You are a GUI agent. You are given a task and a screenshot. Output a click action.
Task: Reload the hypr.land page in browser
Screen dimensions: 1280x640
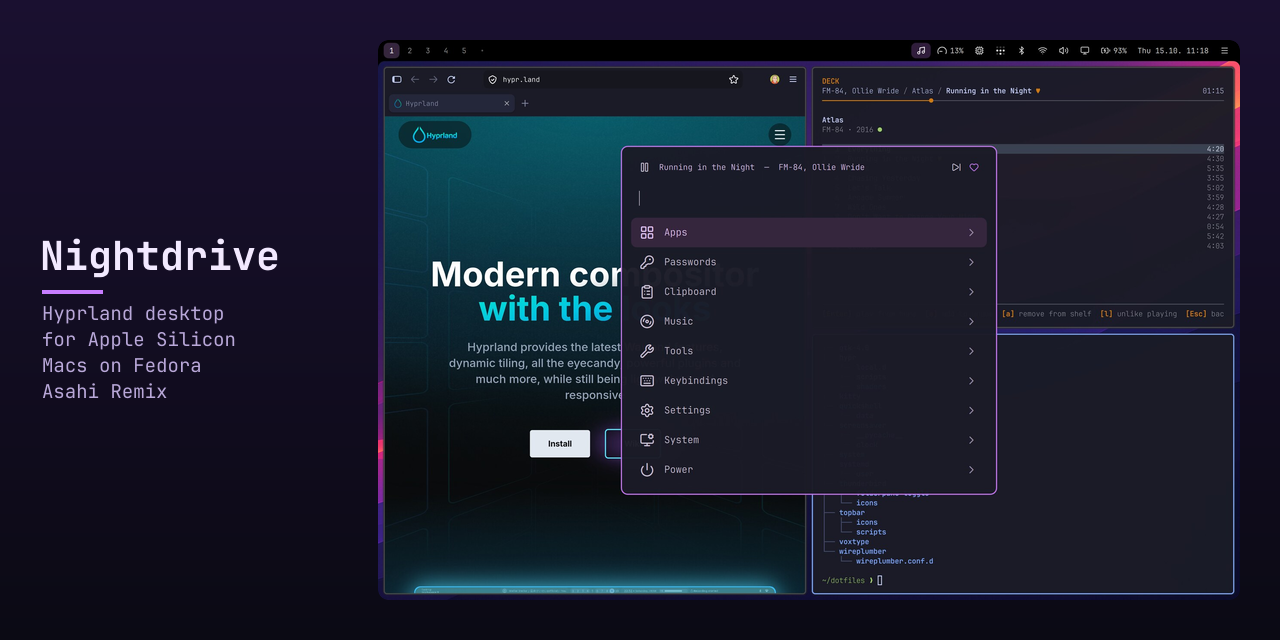click(451, 79)
